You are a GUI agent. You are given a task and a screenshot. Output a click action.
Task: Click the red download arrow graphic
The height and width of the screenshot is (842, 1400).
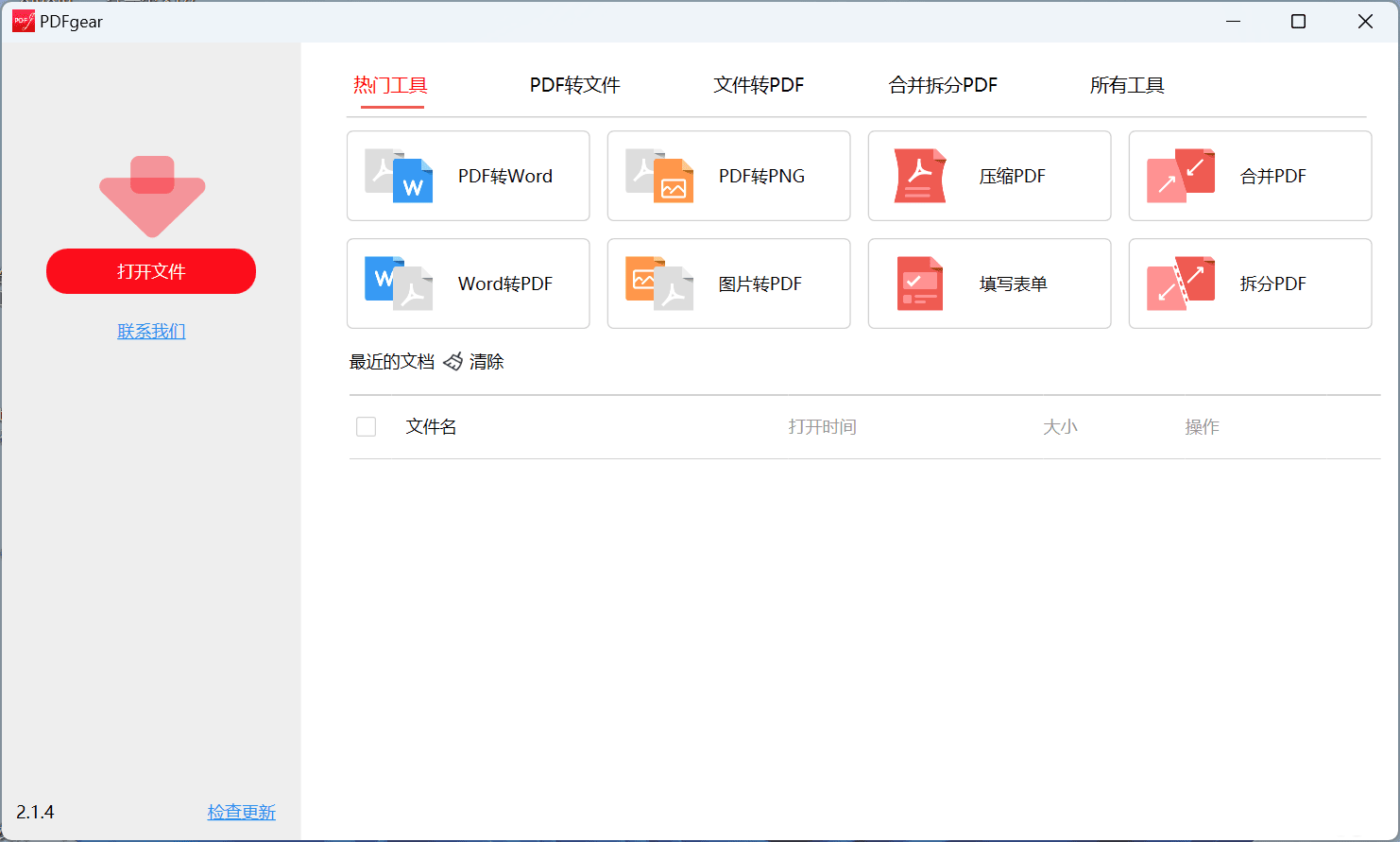(151, 196)
